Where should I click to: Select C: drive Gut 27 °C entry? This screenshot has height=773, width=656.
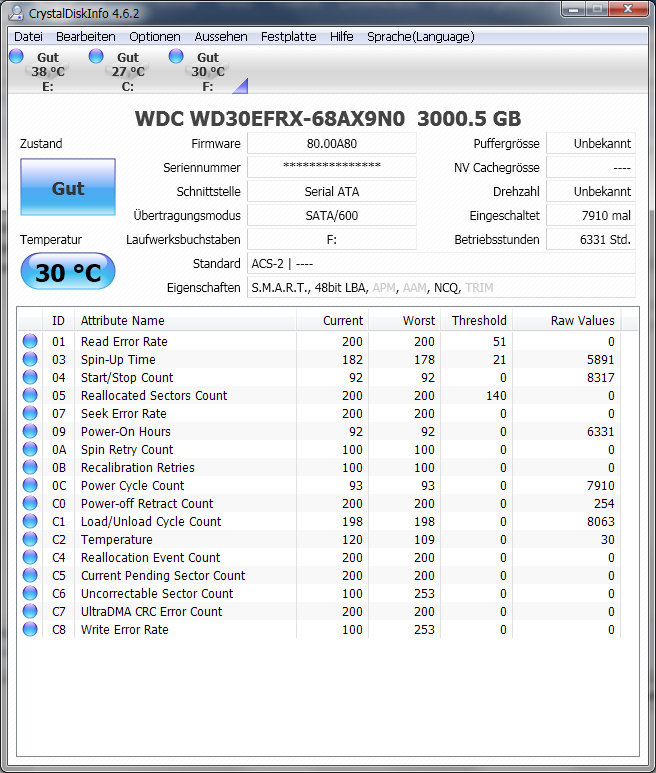click(x=118, y=71)
